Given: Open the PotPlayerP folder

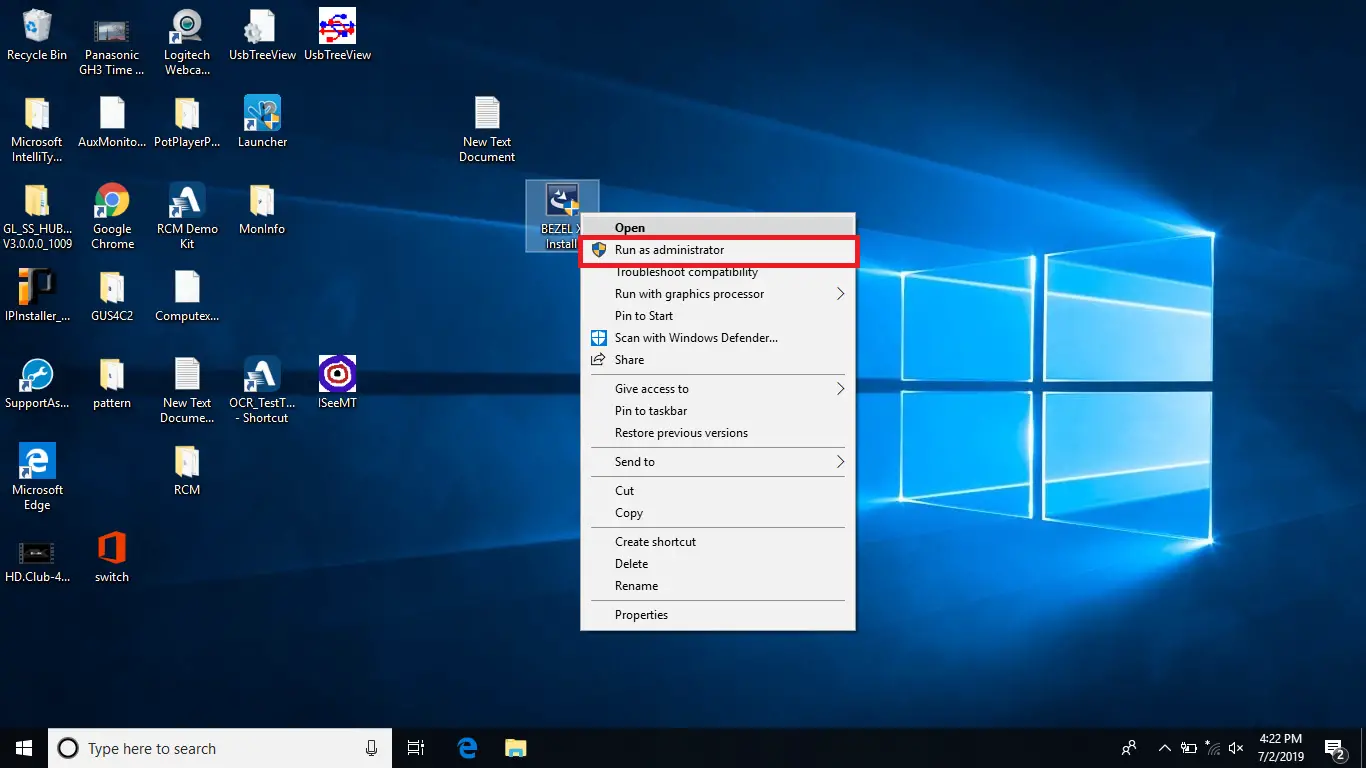Looking at the screenshot, I should click(186, 113).
